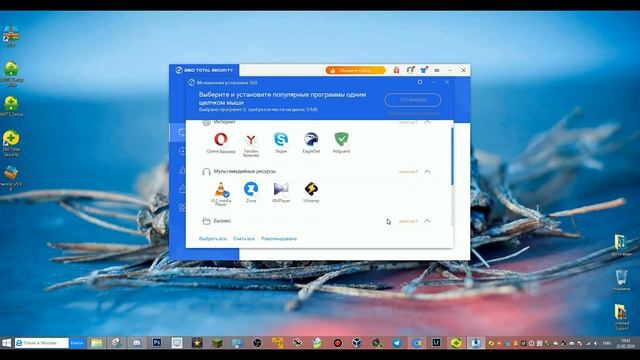Open Photoshop from taskbar
640x360 pixels.
(x=157, y=343)
